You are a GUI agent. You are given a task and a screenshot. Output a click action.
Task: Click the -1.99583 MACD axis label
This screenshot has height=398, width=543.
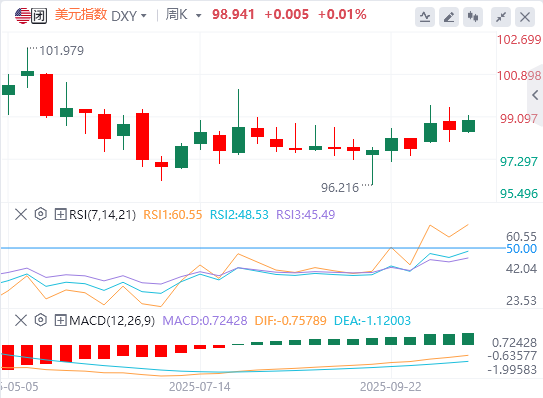click(512, 370)
